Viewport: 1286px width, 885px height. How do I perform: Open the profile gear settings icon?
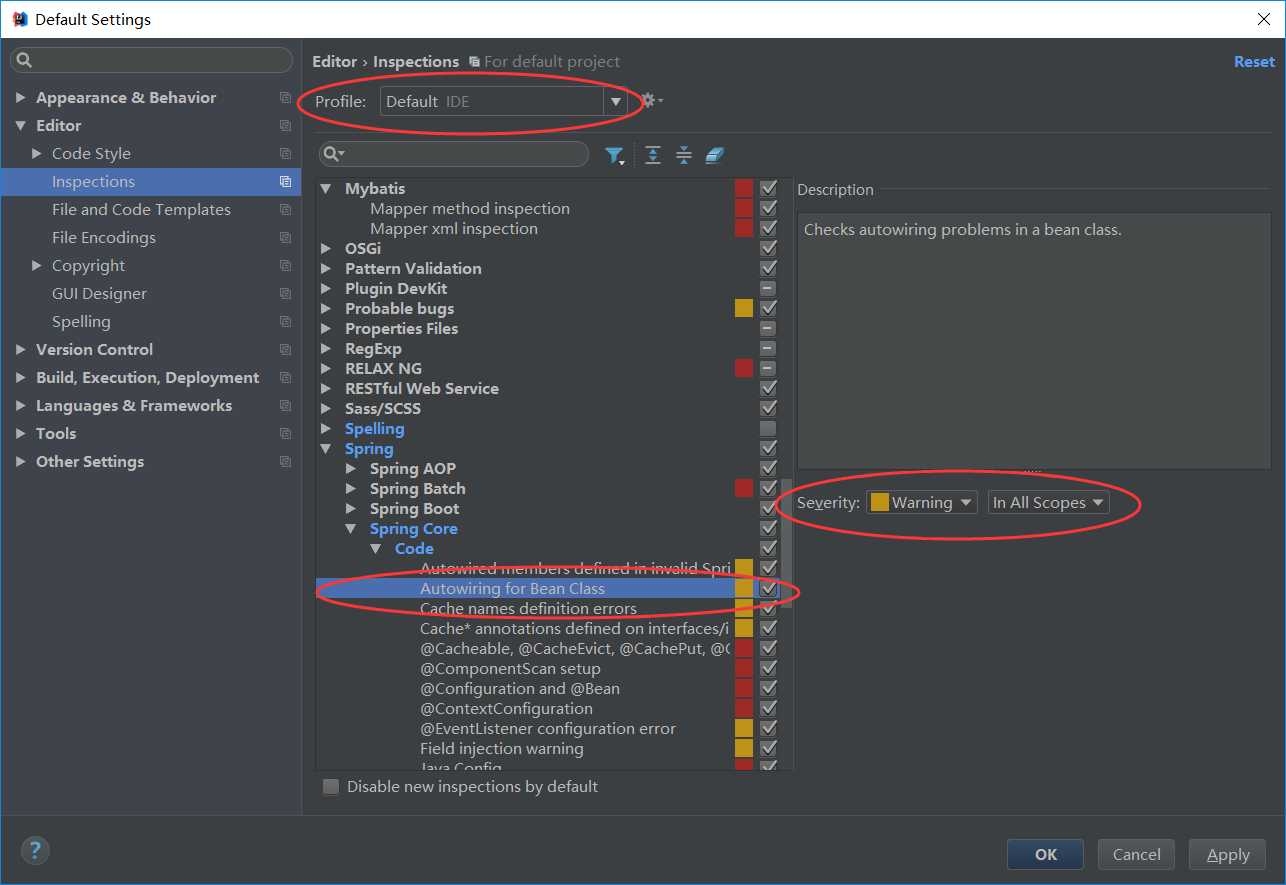[651, 101]
